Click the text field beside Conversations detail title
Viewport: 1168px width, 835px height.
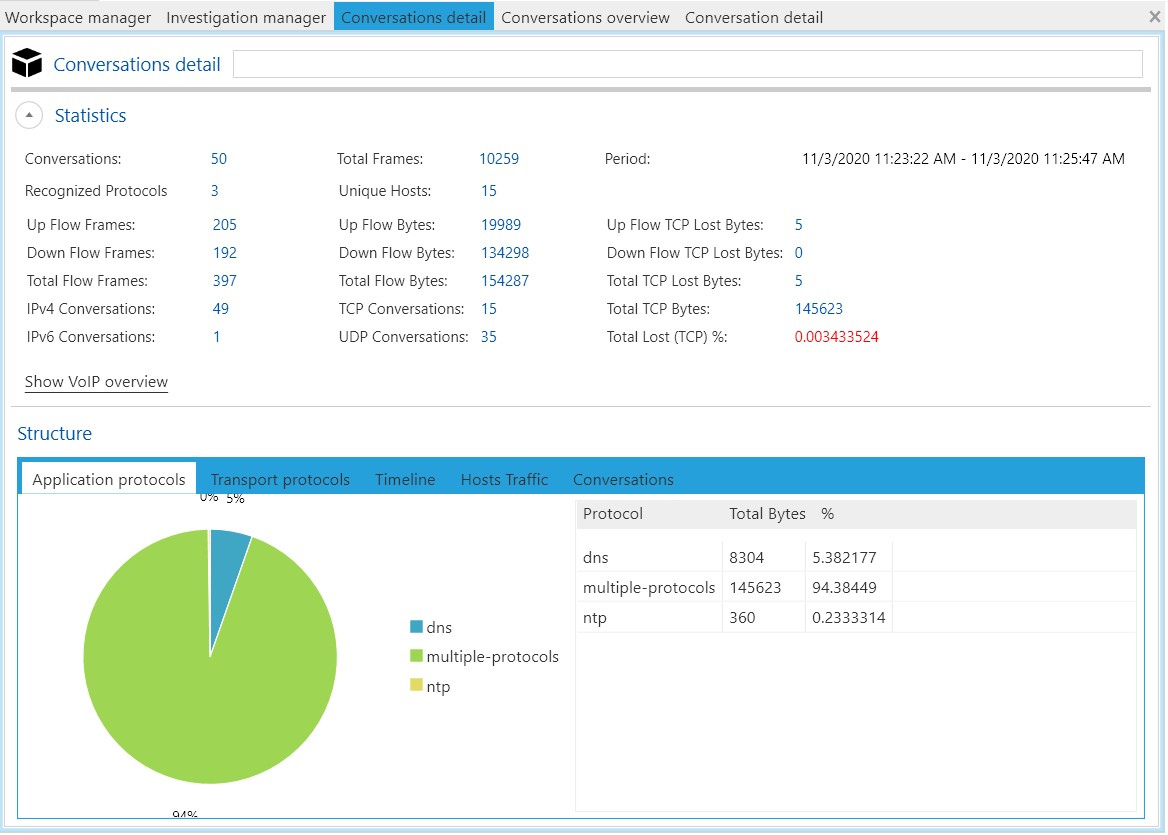[687, 64]
